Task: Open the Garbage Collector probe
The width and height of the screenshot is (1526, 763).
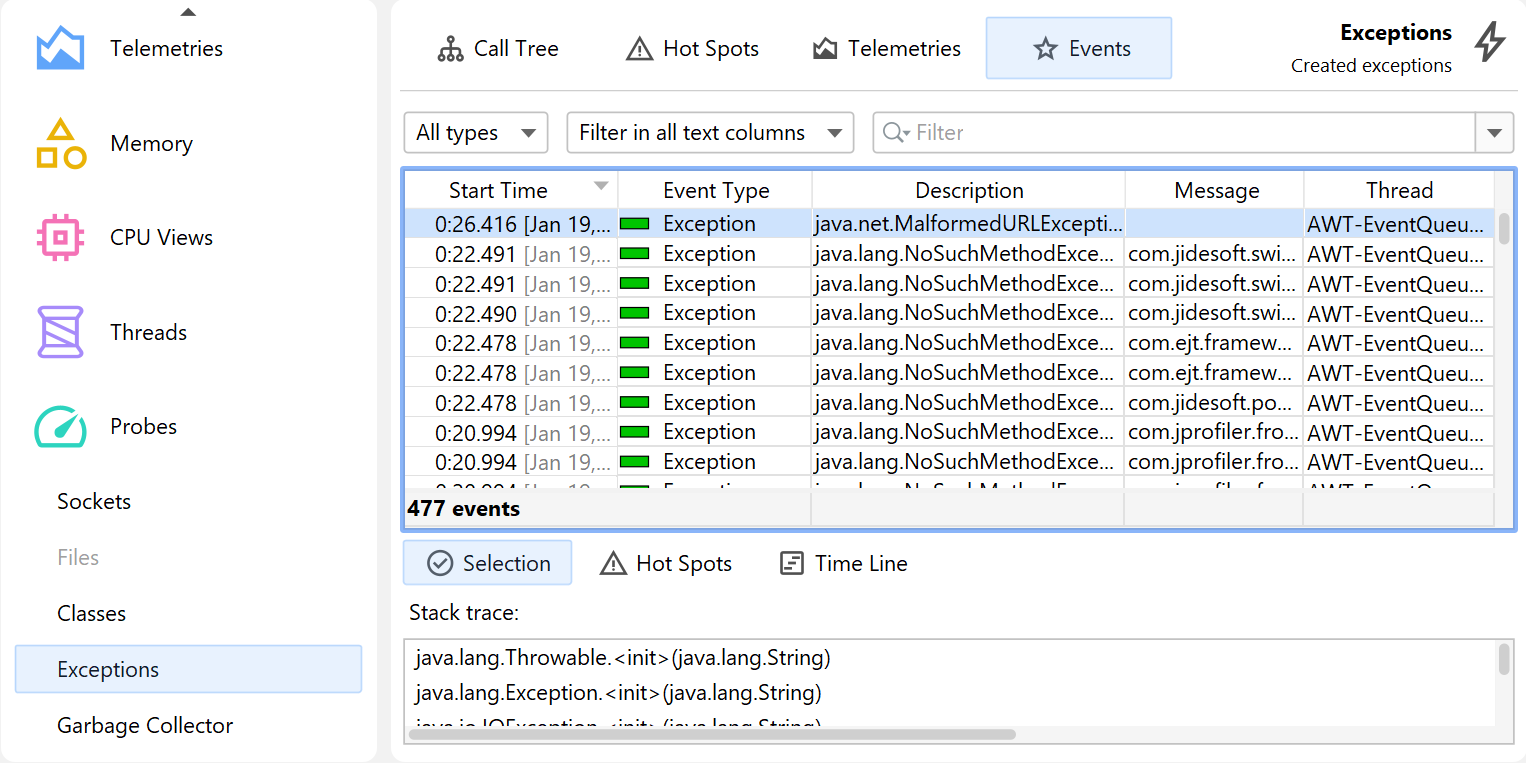Action: [x=145, y=726]
